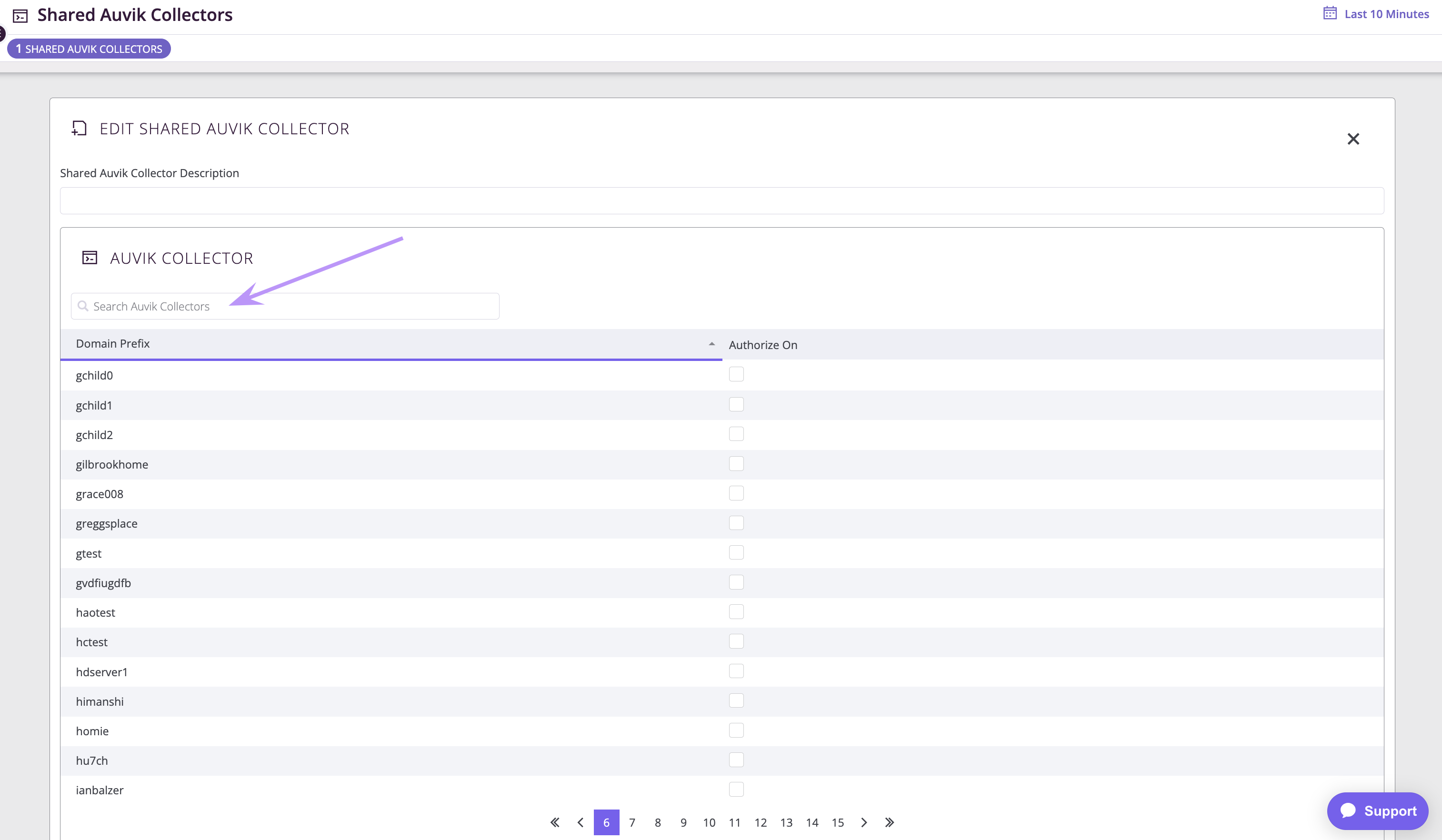This screenshot has height=840, width=1442.
Task: Click the ianbalzer domain prefix
Action: pyautogui.click(x=100, y=790)
